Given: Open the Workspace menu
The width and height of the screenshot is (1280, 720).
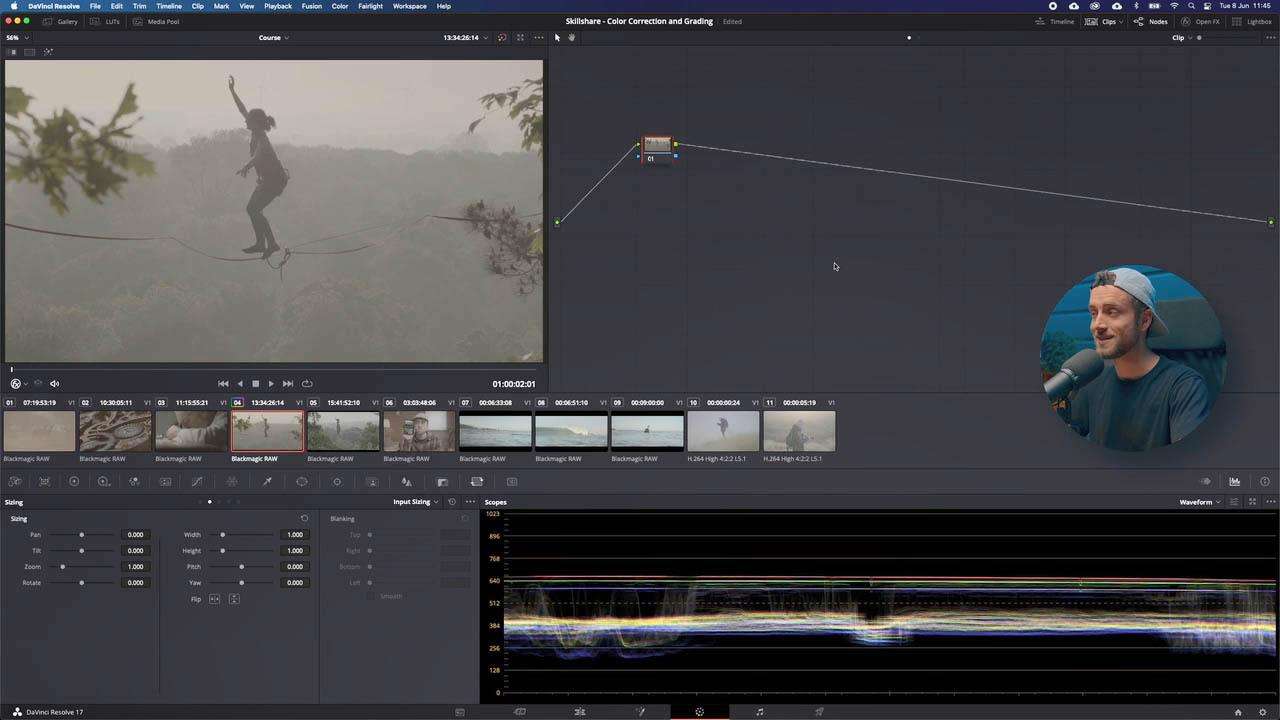Looking at the screenshot, I should 410,6.
